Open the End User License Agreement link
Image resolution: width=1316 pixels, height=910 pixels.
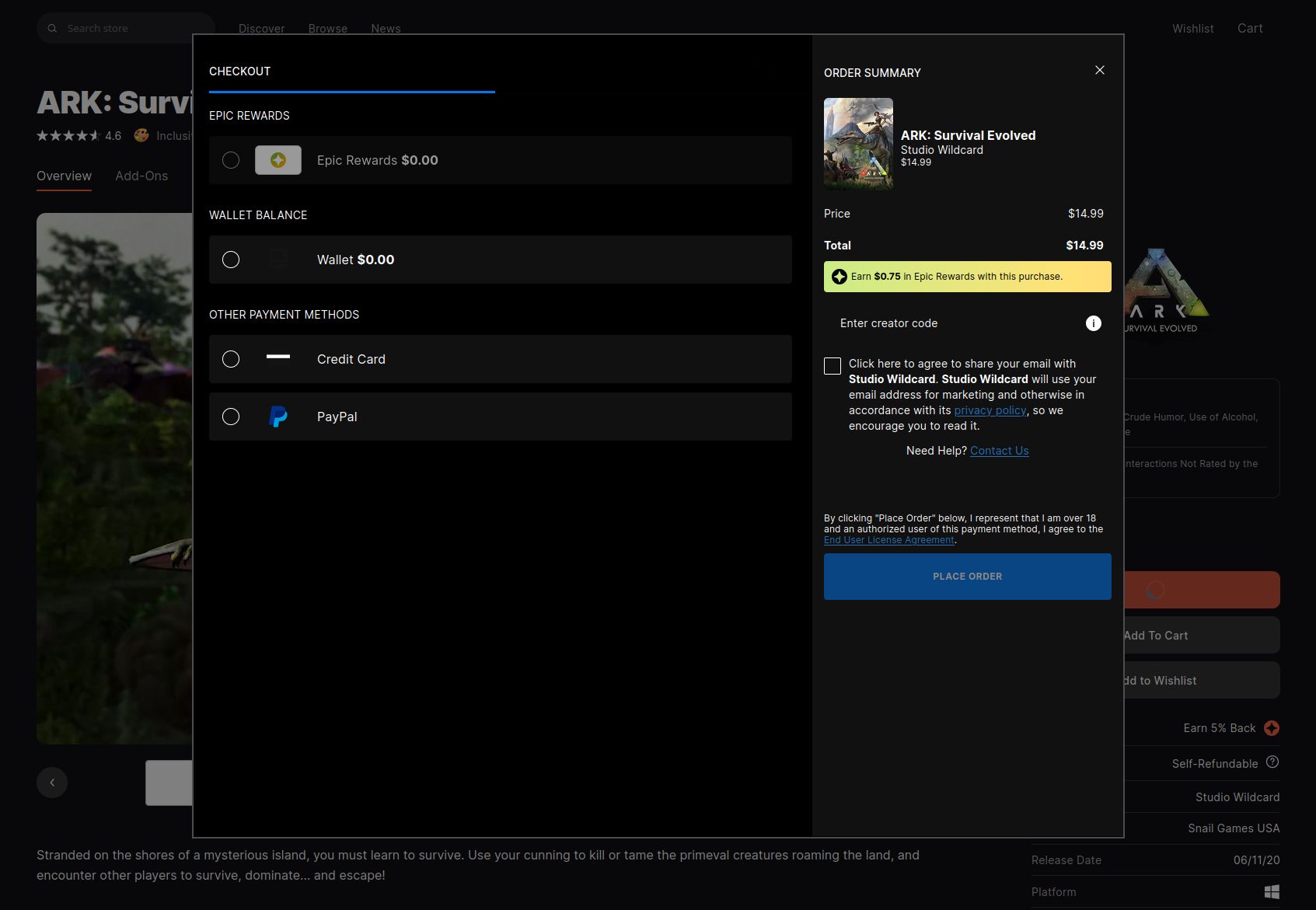pyautogui.click(x=889, y=540)
